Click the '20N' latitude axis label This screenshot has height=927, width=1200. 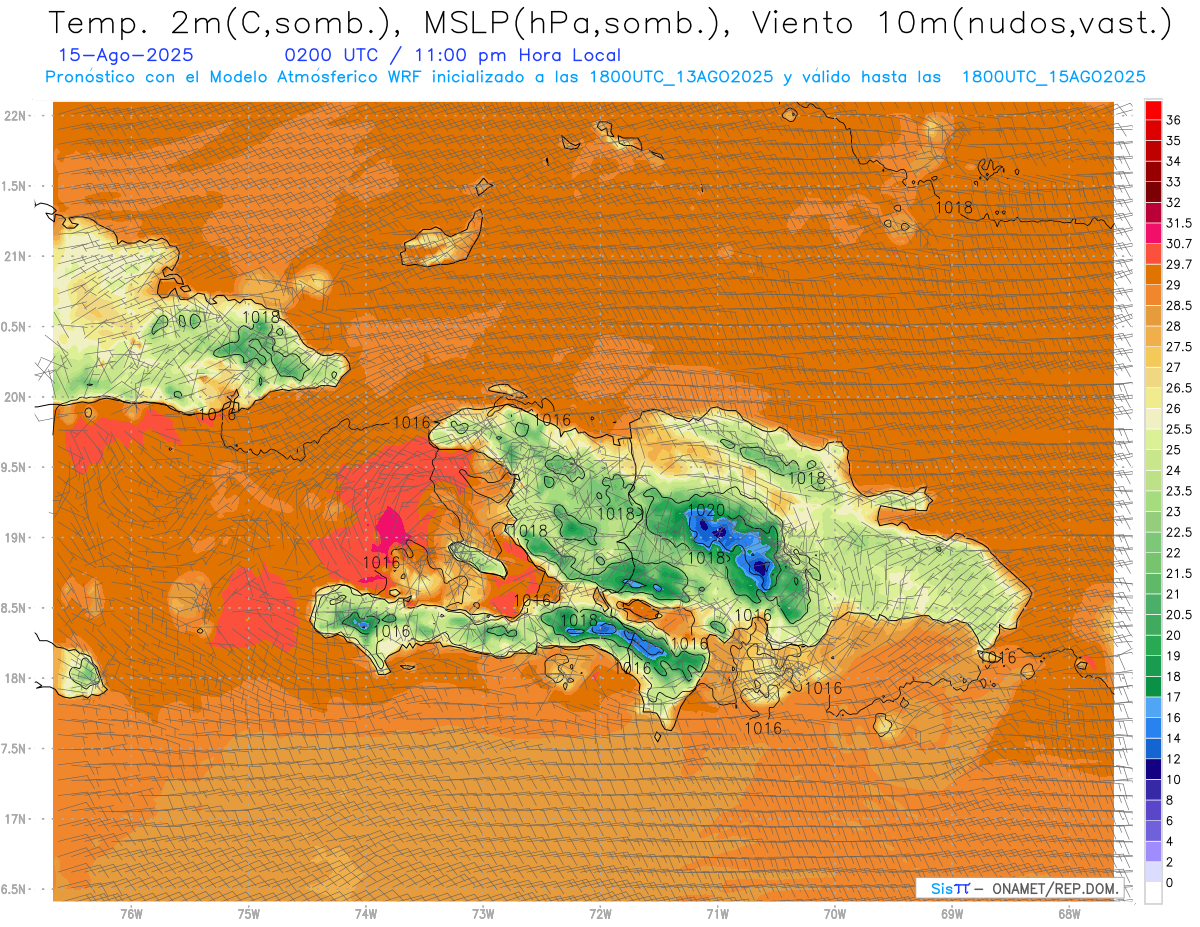(15, 397)
